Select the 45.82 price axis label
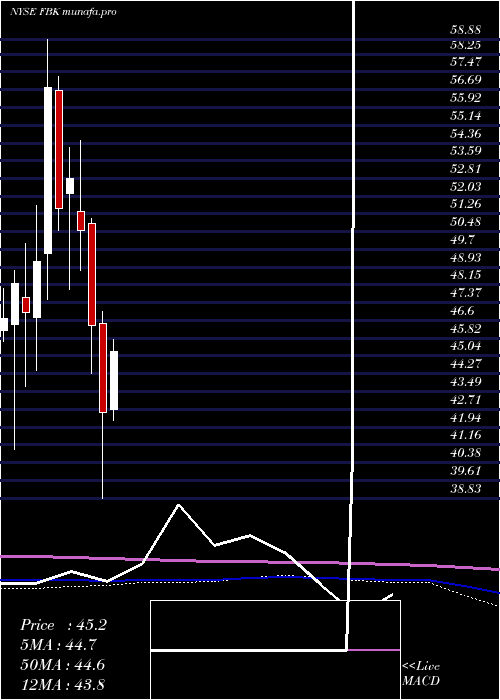The height and width of the screenshot is (700, 500). click(x=466, y=329)
